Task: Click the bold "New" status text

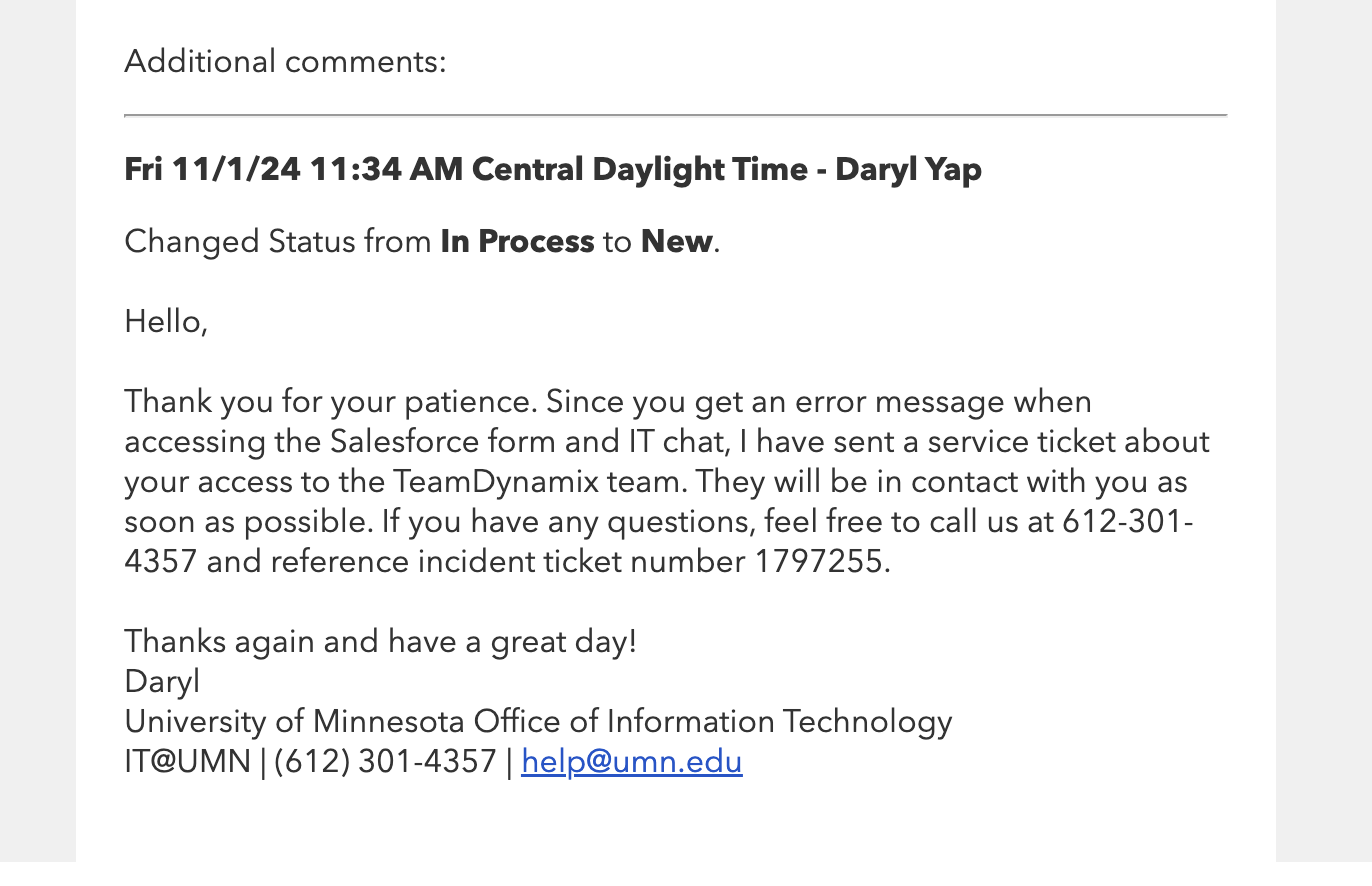Action: [x=676, y=242]
